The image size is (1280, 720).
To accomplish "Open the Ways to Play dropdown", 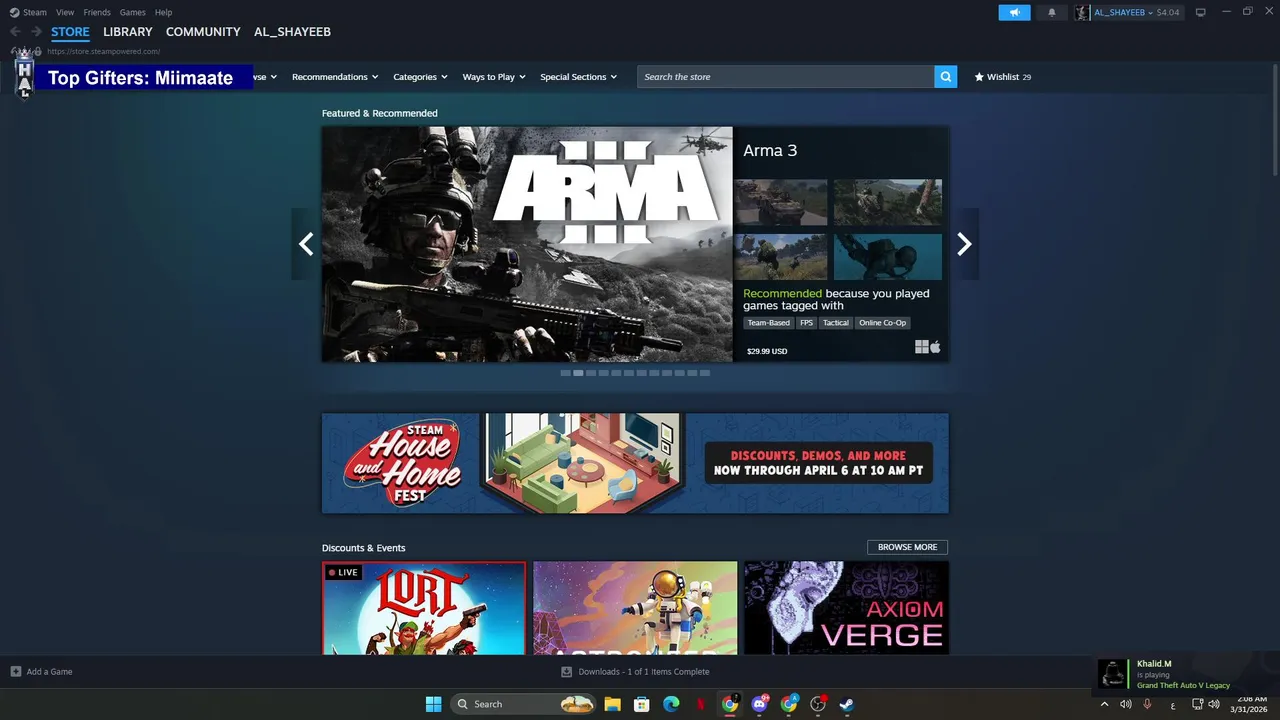I will click(494, 77).
